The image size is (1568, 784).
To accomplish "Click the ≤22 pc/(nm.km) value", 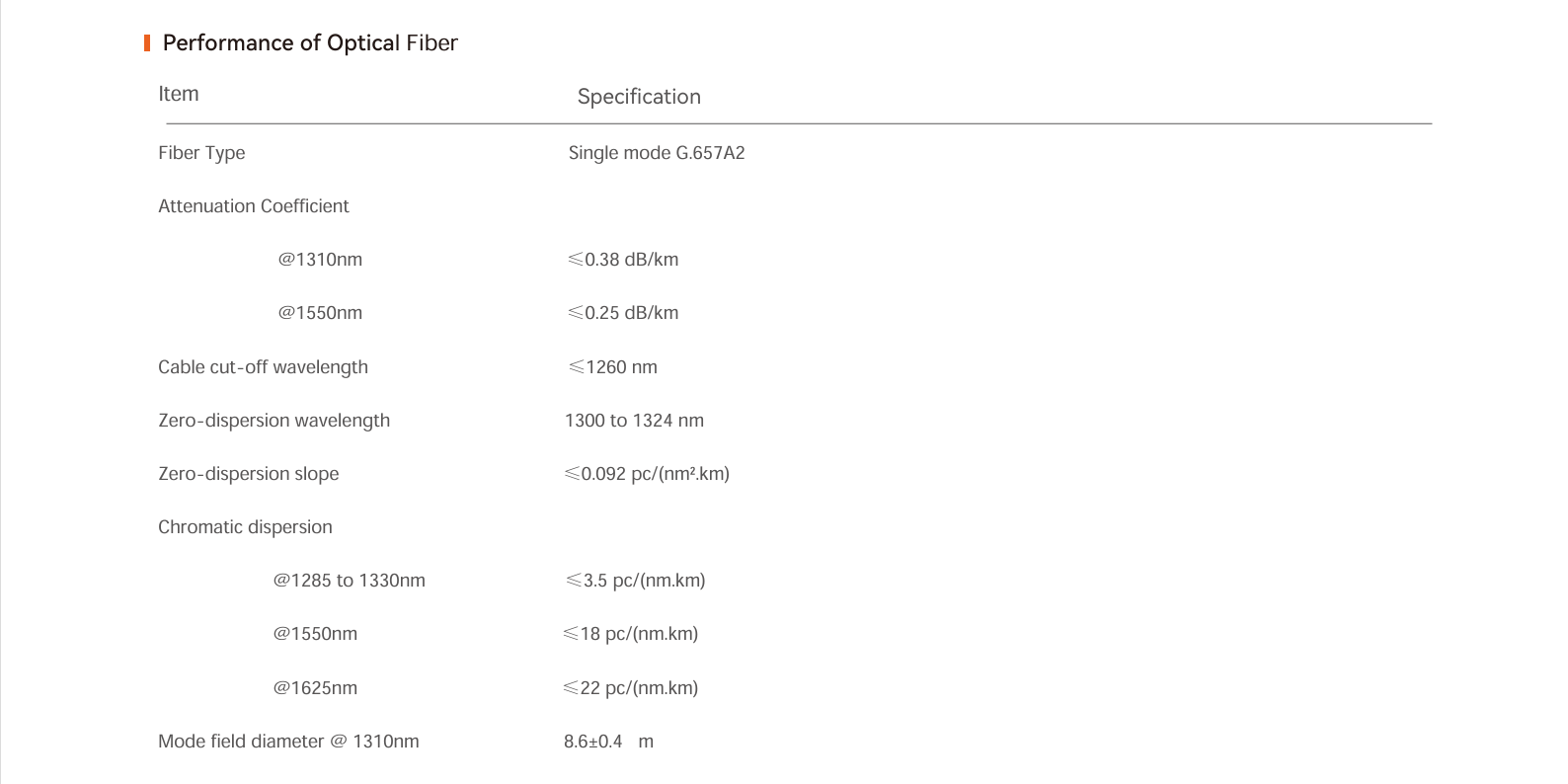I will [x=630, y=688].
